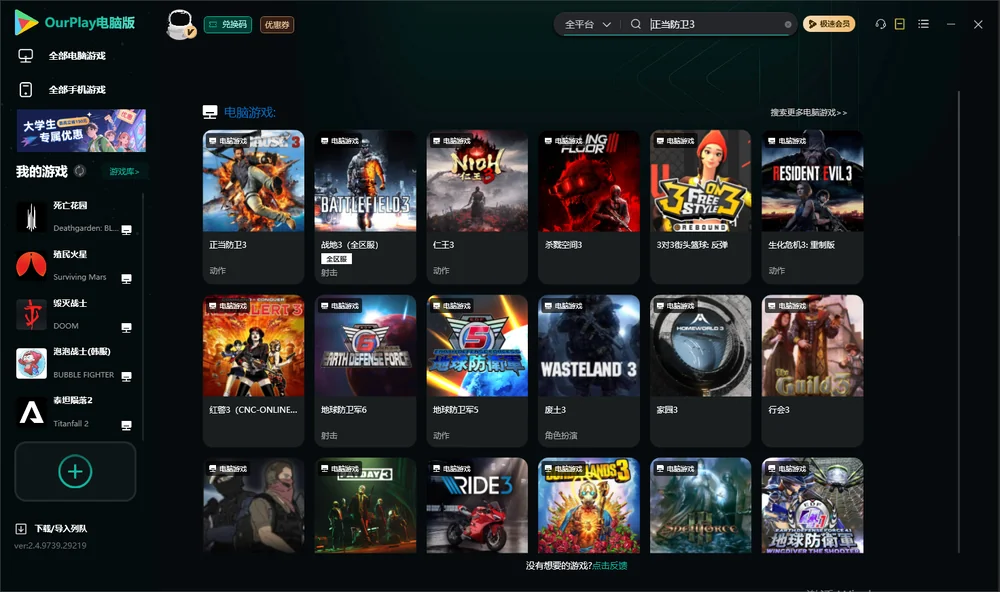
Task: Click the 全区服 tag on 战地3
Action: pyautogui.click(x=336, y=259)
